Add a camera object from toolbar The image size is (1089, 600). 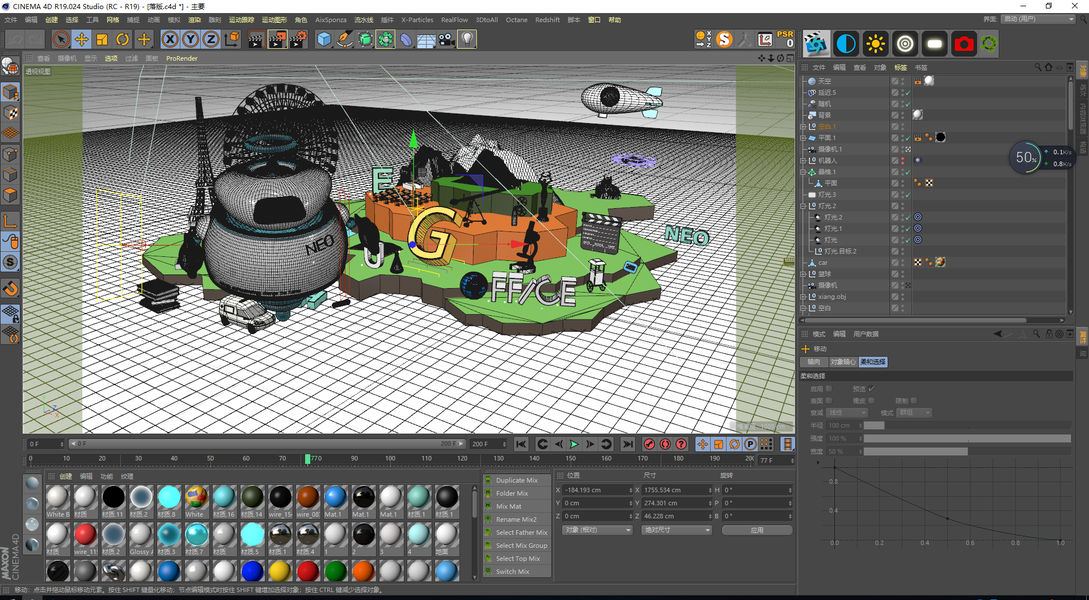pyautogui.click(x=447, y=39)
